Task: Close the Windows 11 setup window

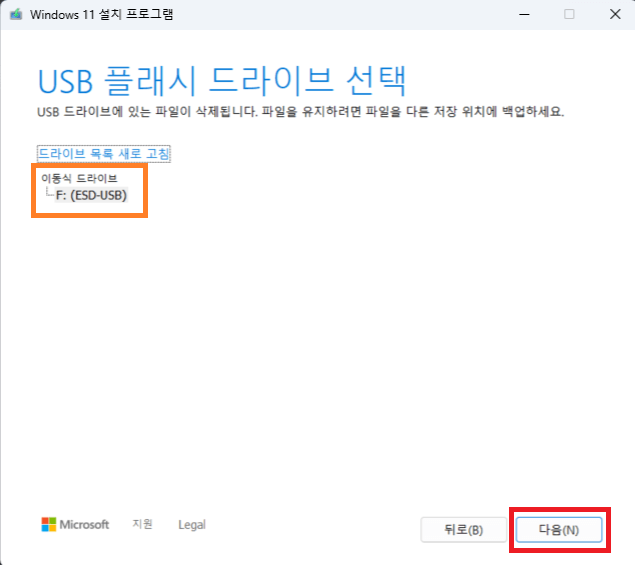Action: pos(615,15)
